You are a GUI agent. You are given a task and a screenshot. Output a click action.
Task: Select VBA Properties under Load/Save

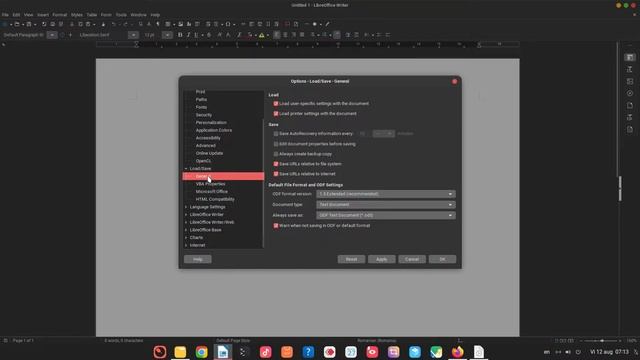point(210,184)
